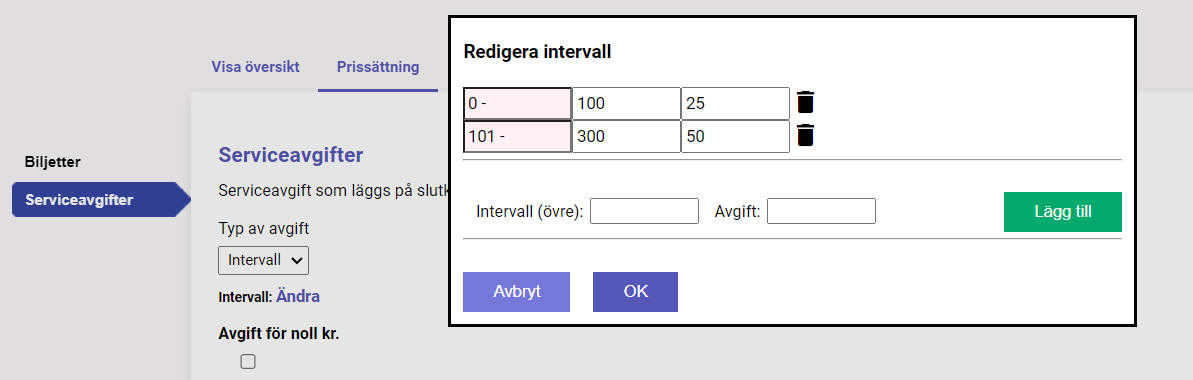1193x380 pixels.
Task: Click the green Lägg till button
Action: coord(1063,212)
